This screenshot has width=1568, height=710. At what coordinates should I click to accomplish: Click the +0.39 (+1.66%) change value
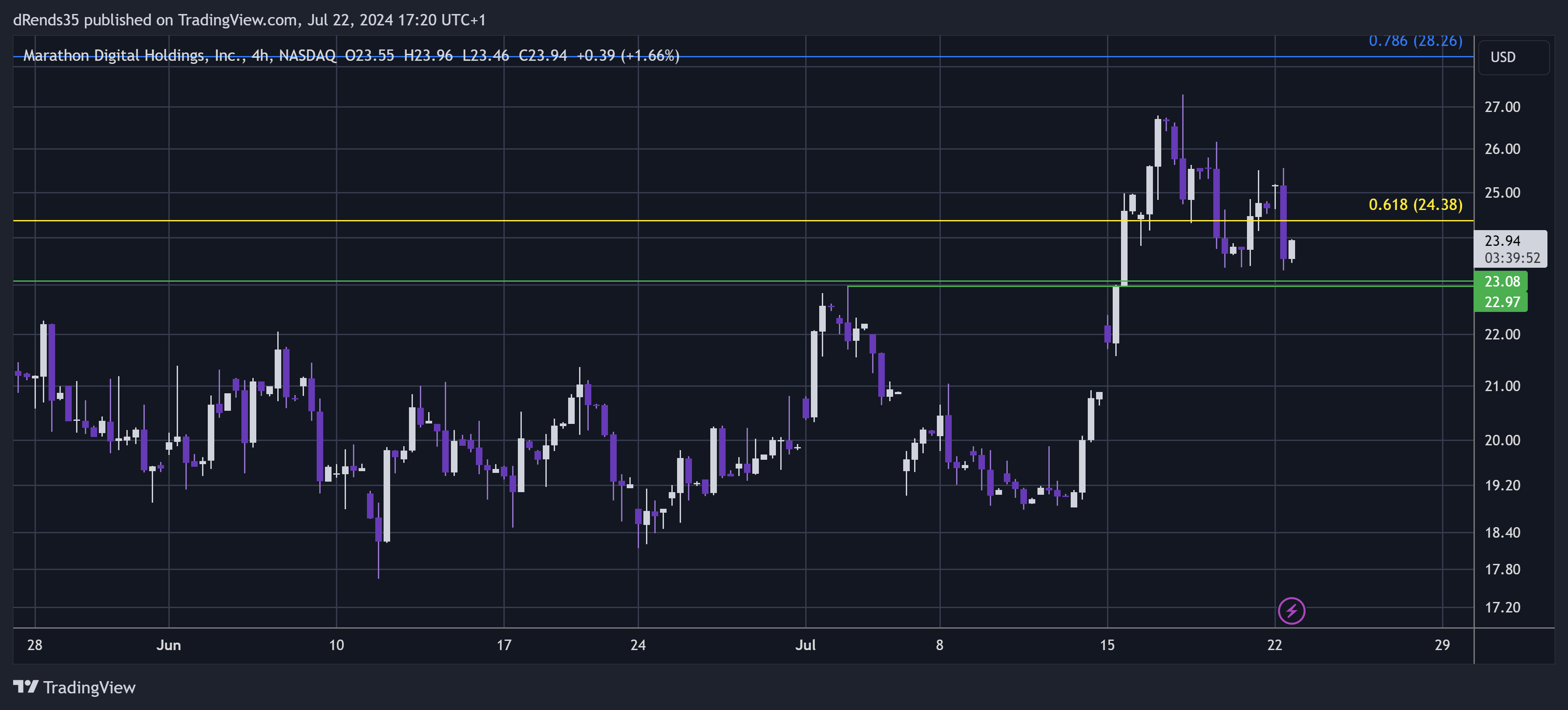coord(628,56)
